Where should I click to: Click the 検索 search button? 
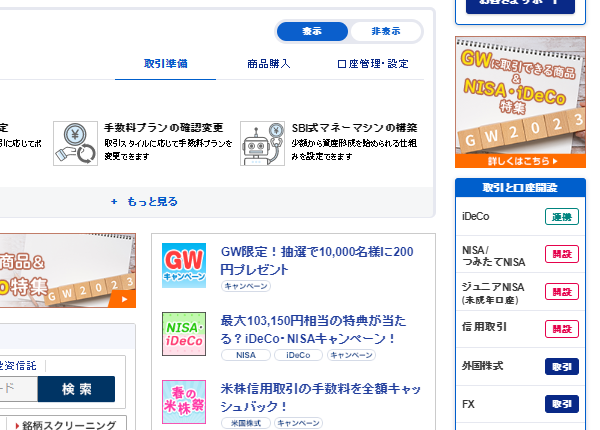tap(77, 389)
